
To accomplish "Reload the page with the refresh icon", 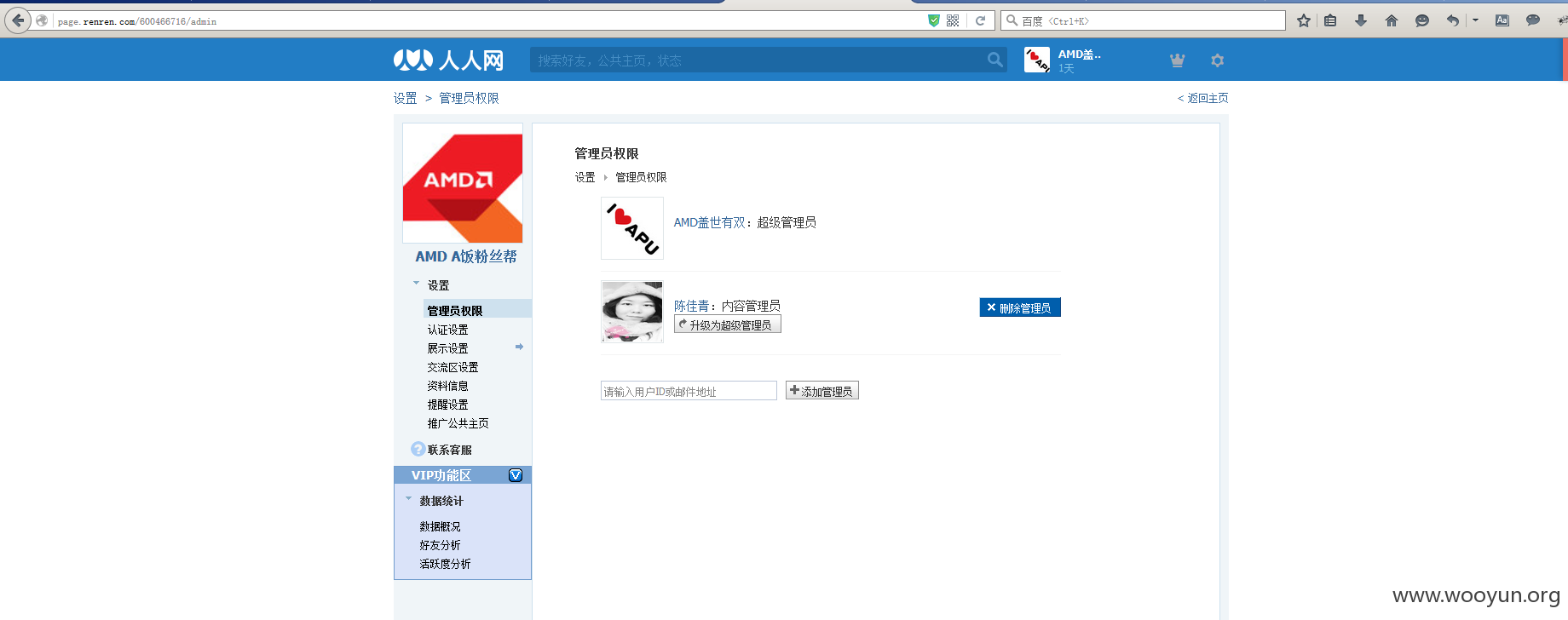I will pos(980,20).
